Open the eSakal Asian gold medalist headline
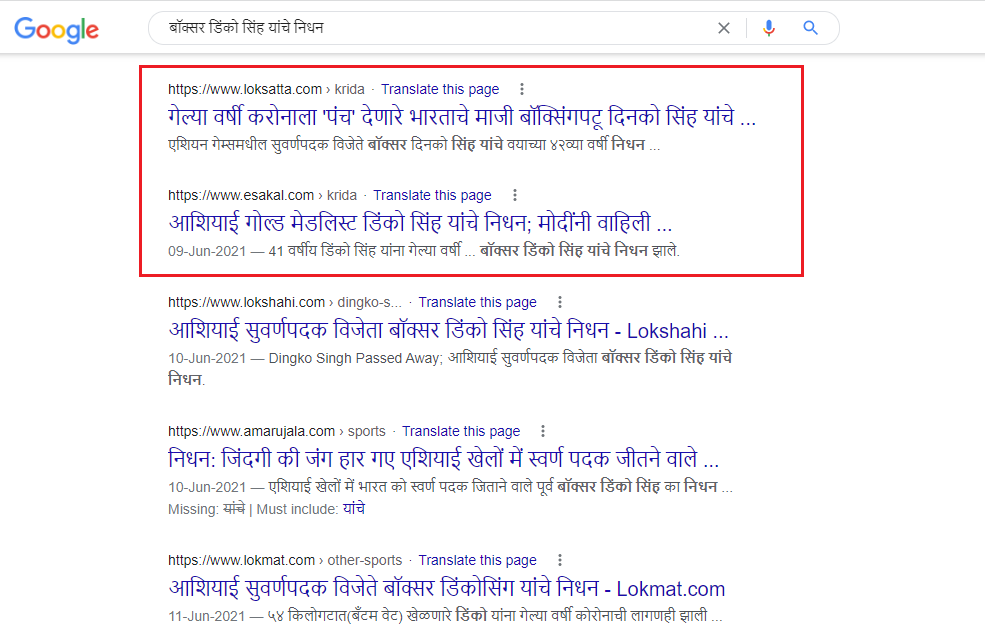 tap(420, 223)
